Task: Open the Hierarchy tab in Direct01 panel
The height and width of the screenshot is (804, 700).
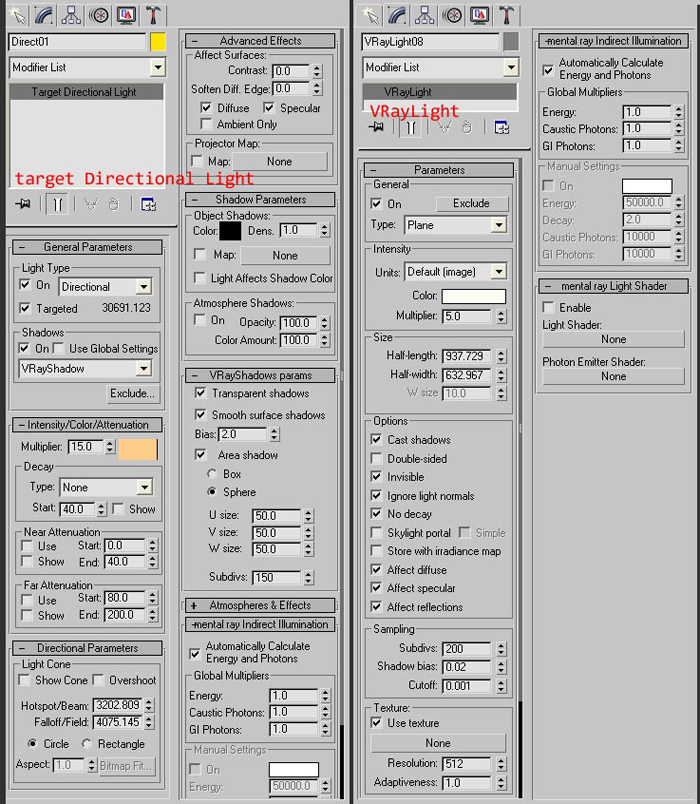Action: [71, 14]
